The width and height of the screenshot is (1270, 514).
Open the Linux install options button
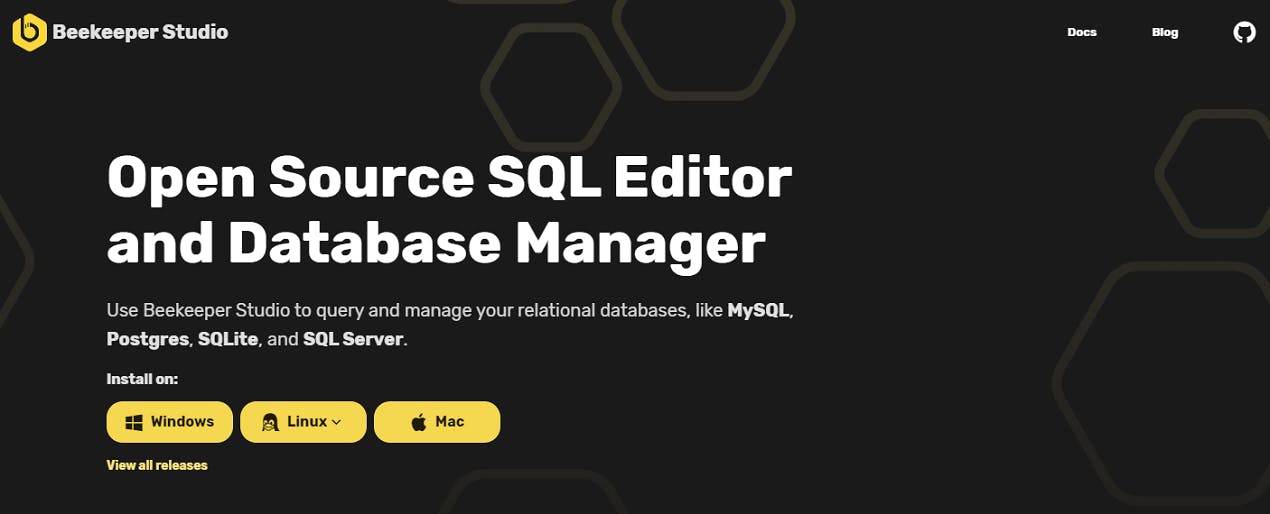pyautogui.click(x=303, y=422)
